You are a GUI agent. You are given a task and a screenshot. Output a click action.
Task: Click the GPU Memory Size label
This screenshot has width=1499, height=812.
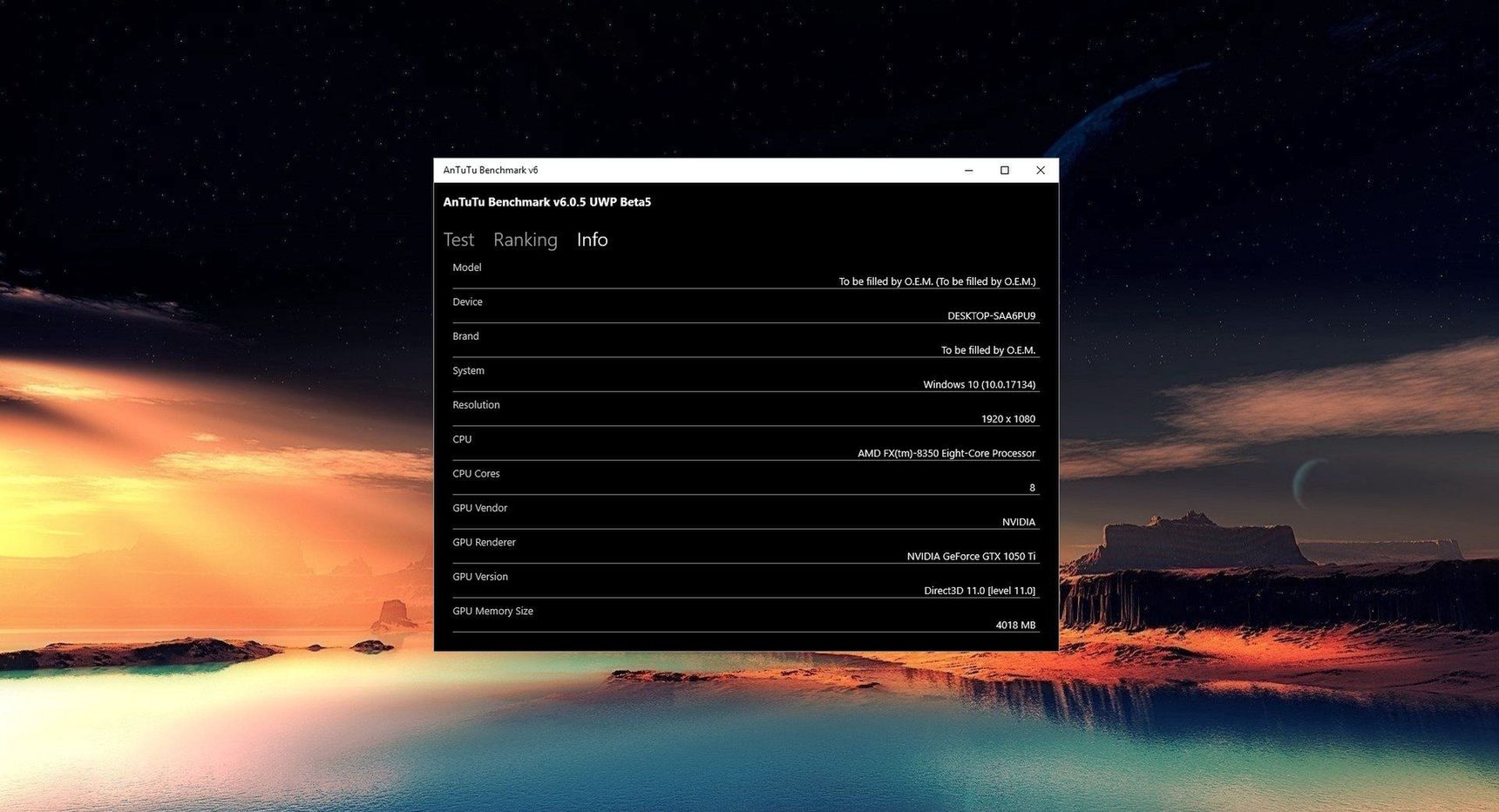492,611
